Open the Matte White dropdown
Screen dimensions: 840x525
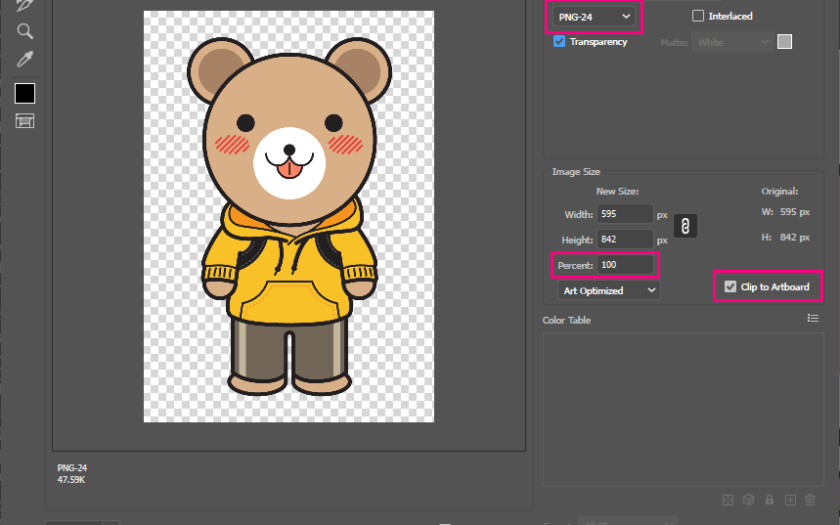point(733,42)
